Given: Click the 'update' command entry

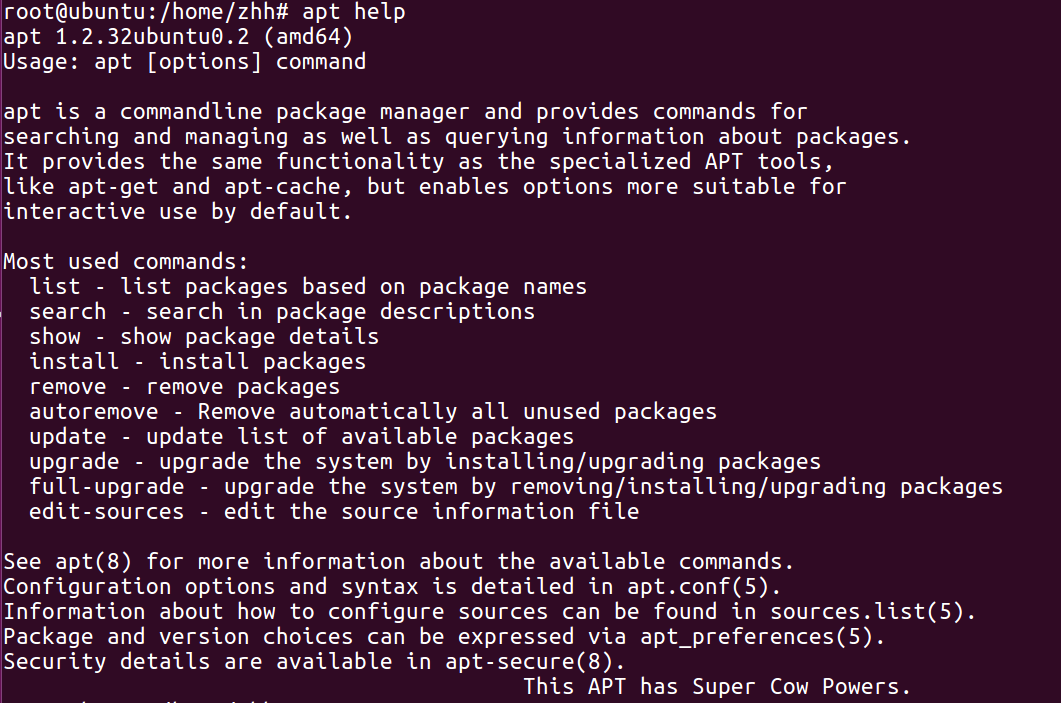Looking at the screenshot, I should tap(67, 437).
